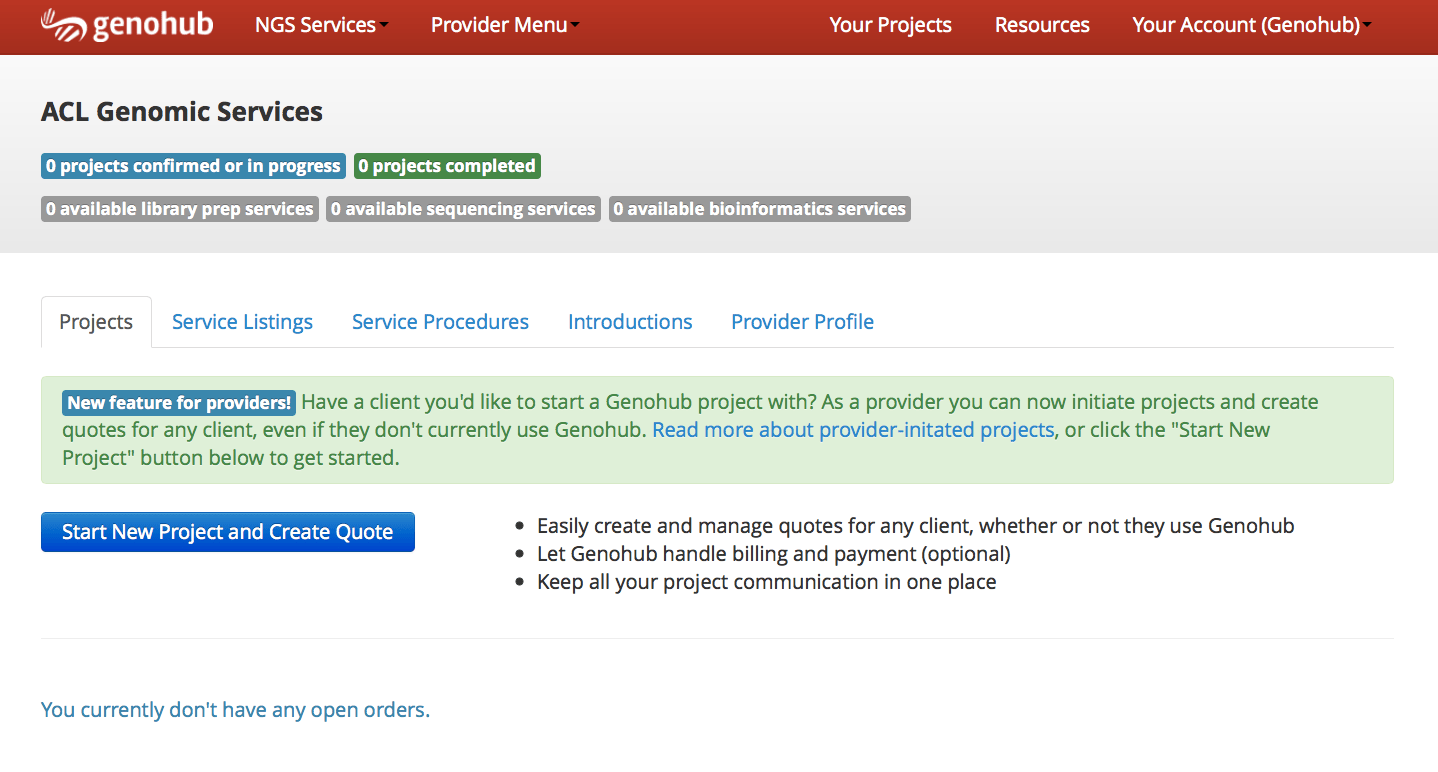Viewport: 1438px width, 772px height.
Task: Select the Projects tab
Action: click(95, 321)
